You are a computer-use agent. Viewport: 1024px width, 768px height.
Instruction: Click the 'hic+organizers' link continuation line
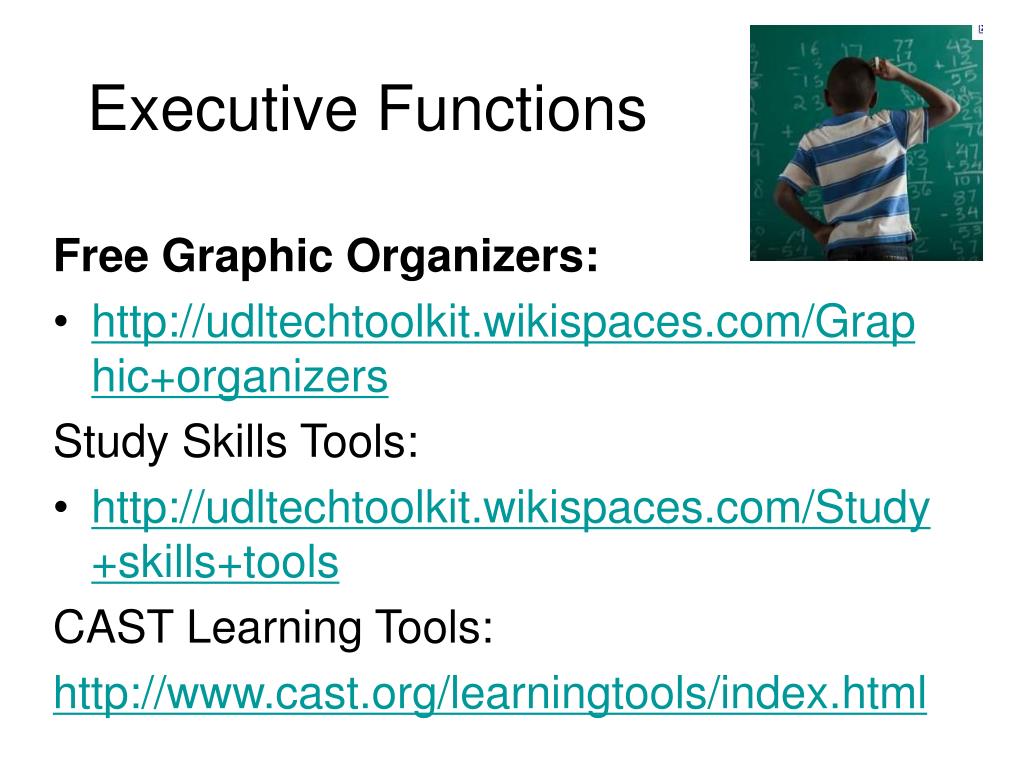pos(240,377)
